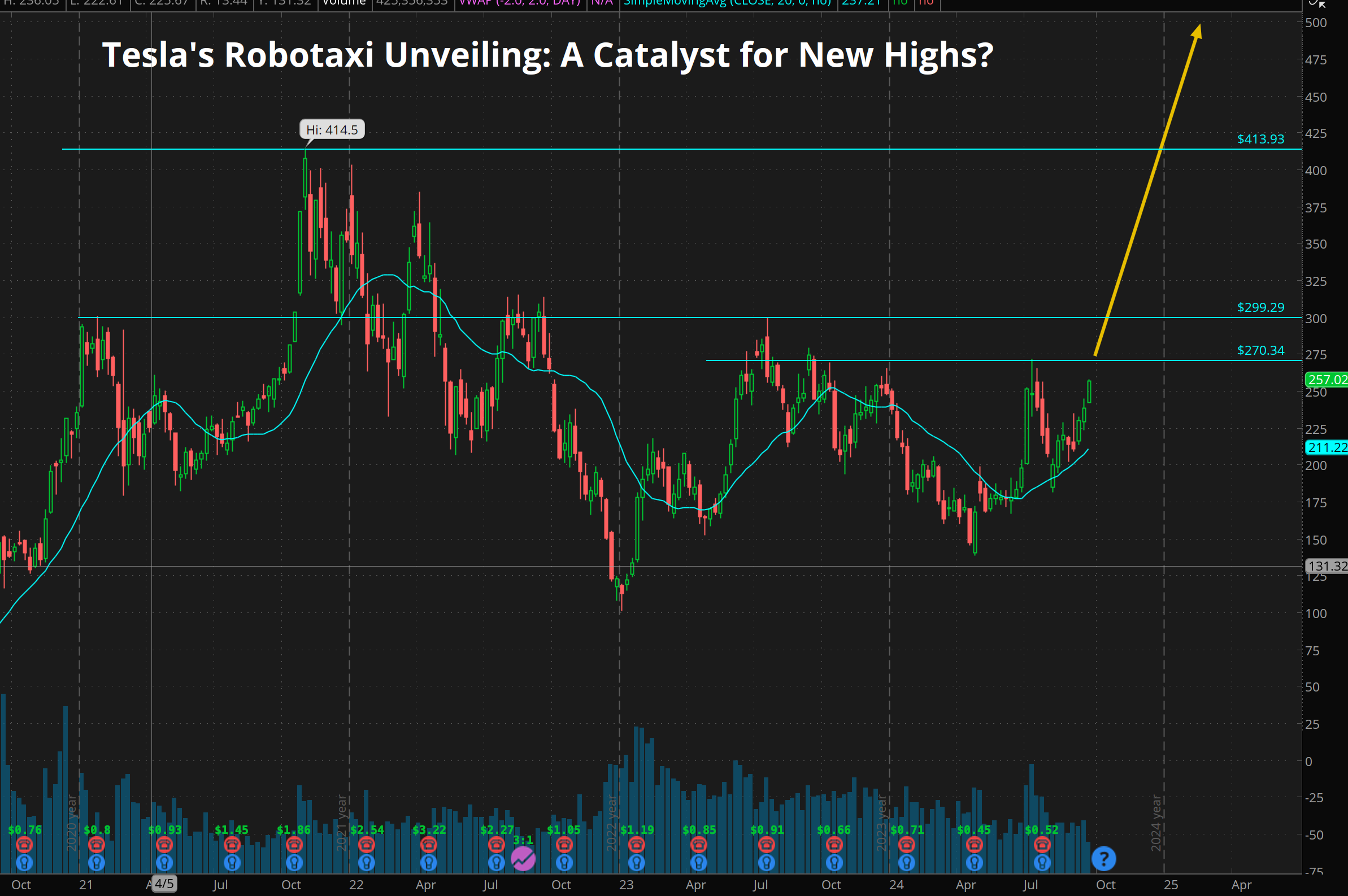Viewport: 1348px width, 896px height.
Task: Open the blue question mark upcoming event icon
Action: (x=1103, y=858)
